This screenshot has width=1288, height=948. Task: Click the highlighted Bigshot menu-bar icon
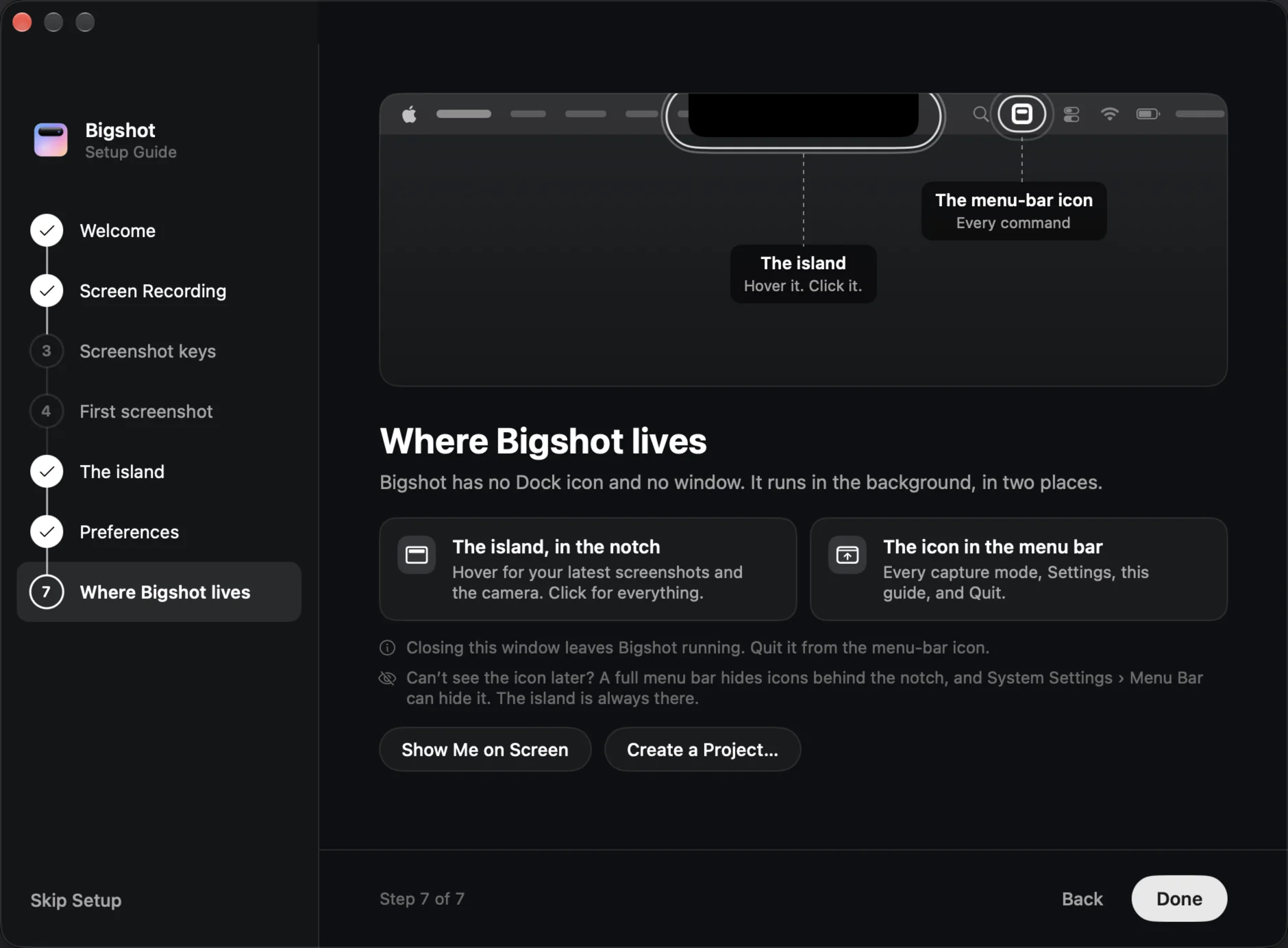coord(1021,114)
